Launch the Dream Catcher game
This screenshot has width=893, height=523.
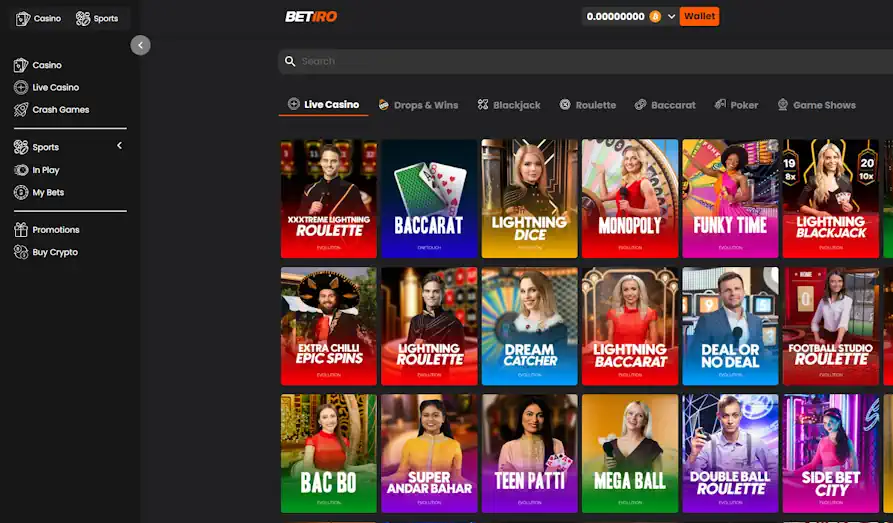coord(530,326)
